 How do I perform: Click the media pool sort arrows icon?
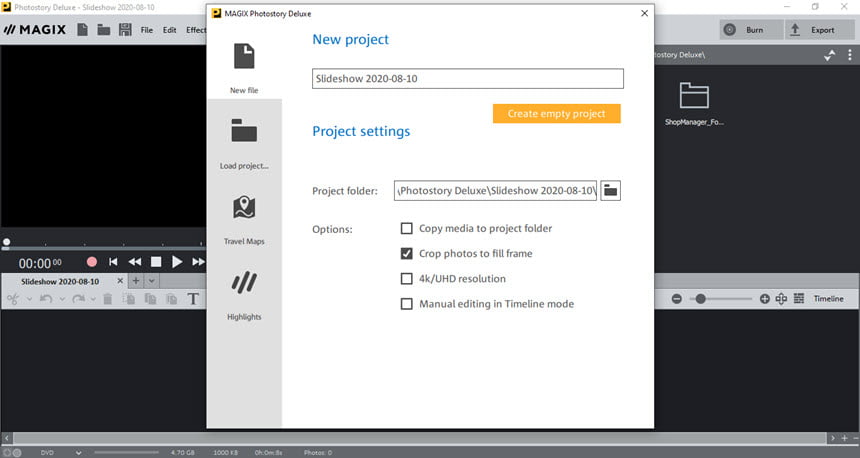(x=830, y=55)
